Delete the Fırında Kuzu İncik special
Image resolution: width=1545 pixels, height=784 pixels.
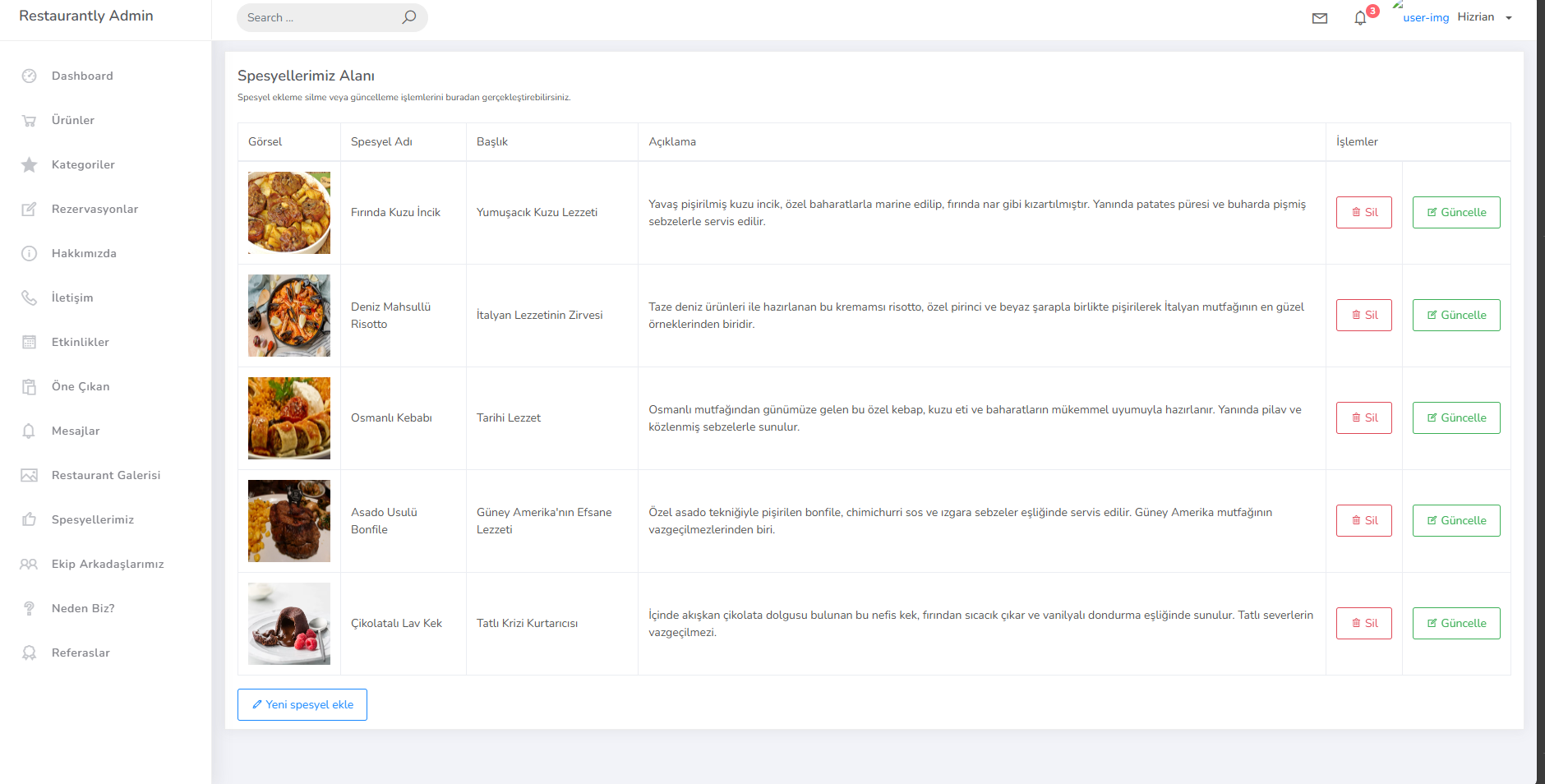[x=1363, y=212]
